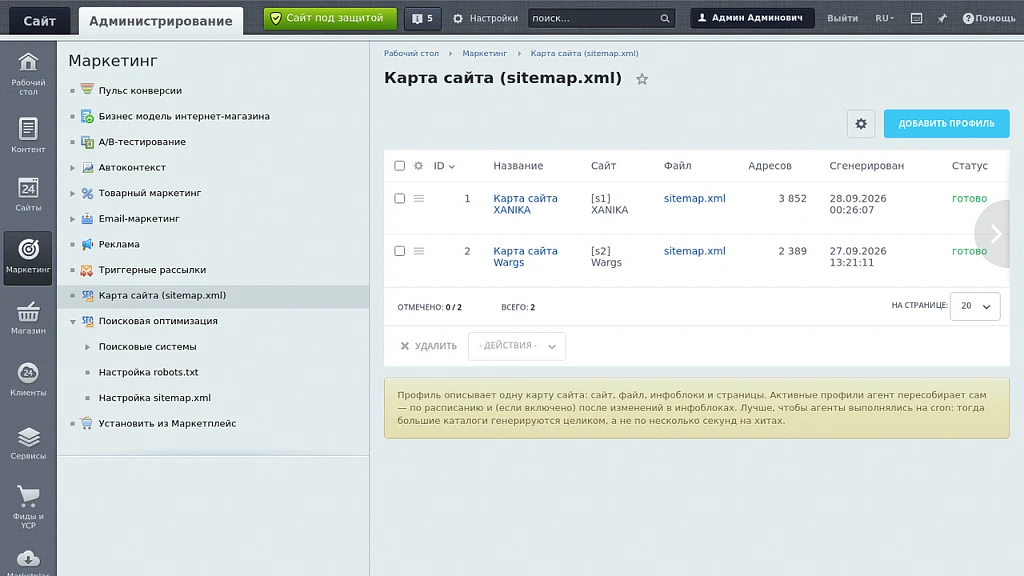Screen dimensions: 1024x576
Task: Open the Фиды и YCP sidebar section
Action: pyautogui.click(x=28, y=507)
